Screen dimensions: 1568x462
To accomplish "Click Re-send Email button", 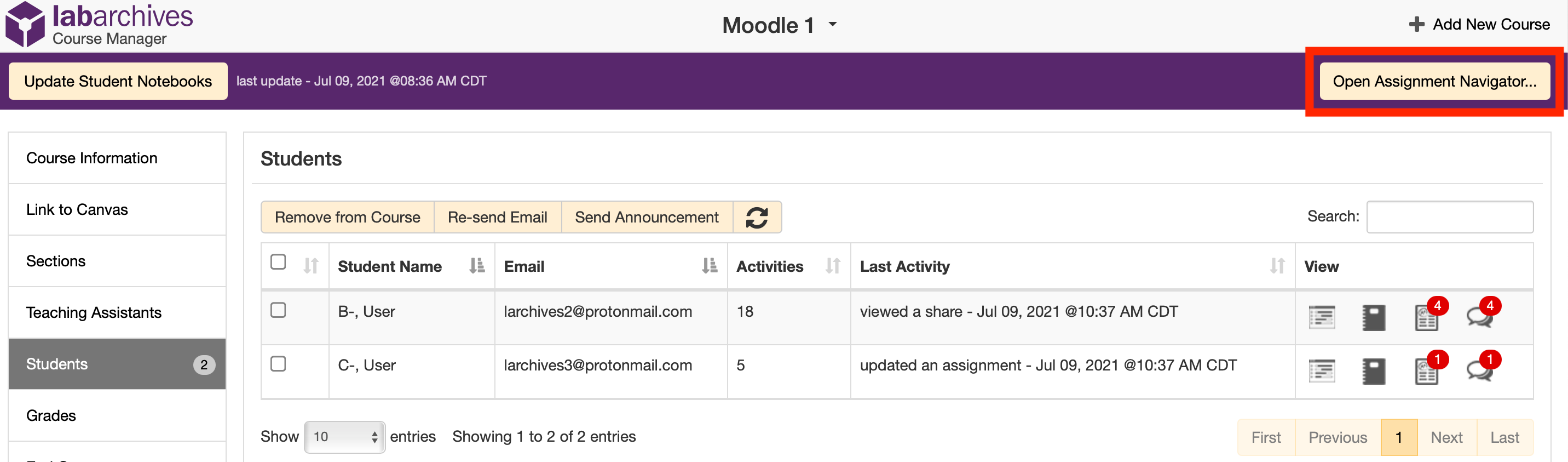I will (497, 218).
